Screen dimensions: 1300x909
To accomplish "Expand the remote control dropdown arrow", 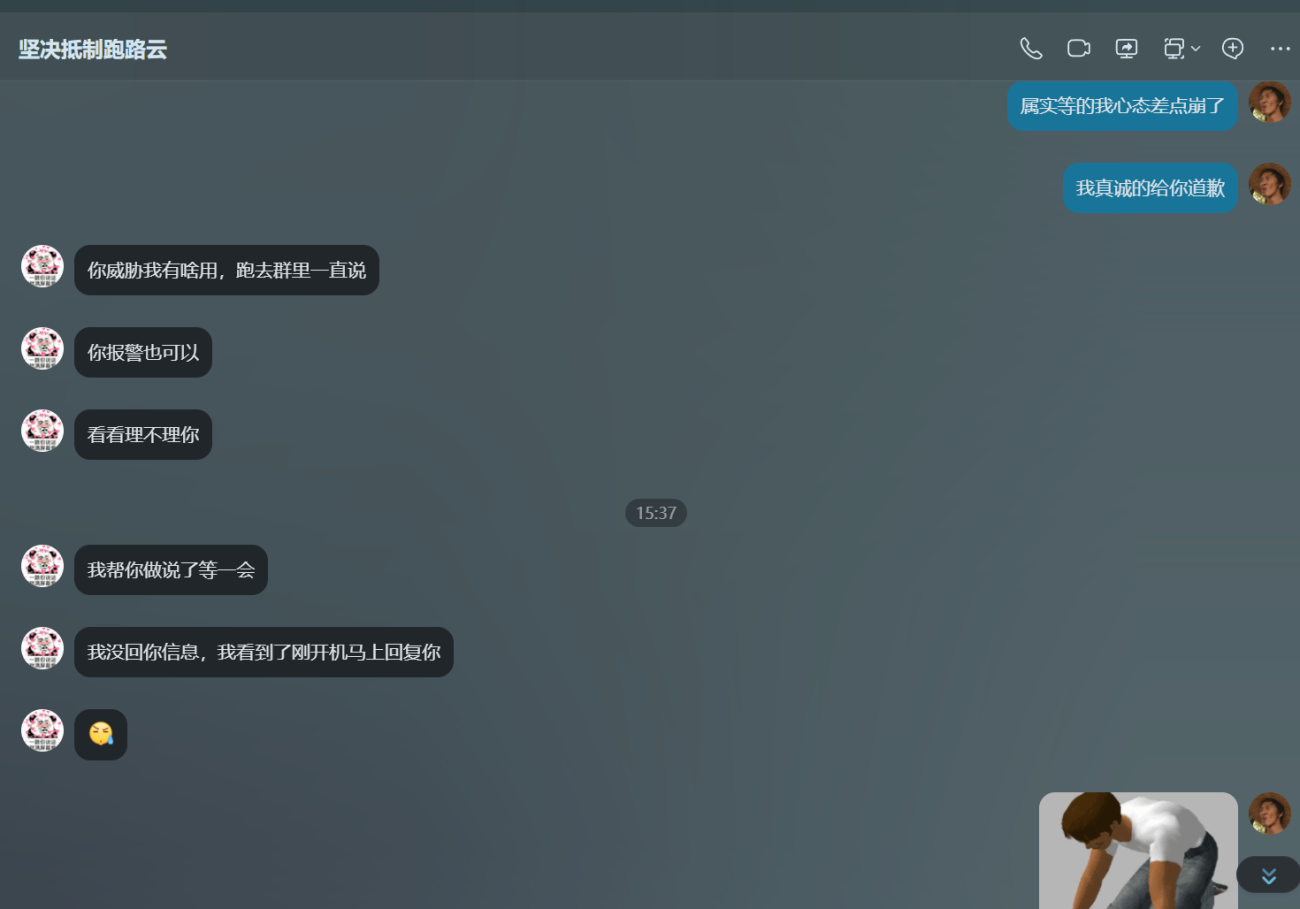I will click(x=1196, y=49).
